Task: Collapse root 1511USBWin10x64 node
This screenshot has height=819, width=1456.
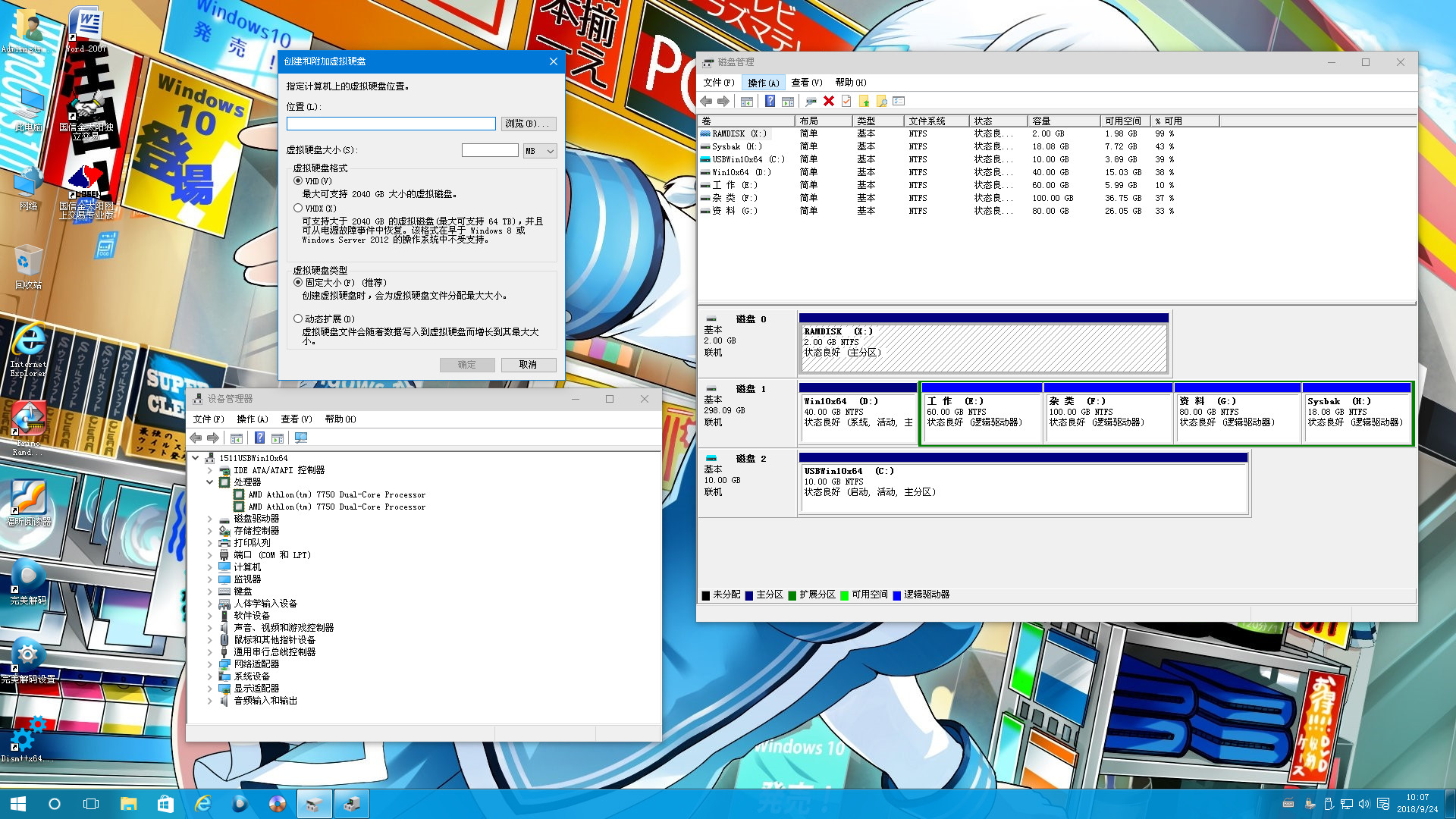Action: click(x=196, y=458)
